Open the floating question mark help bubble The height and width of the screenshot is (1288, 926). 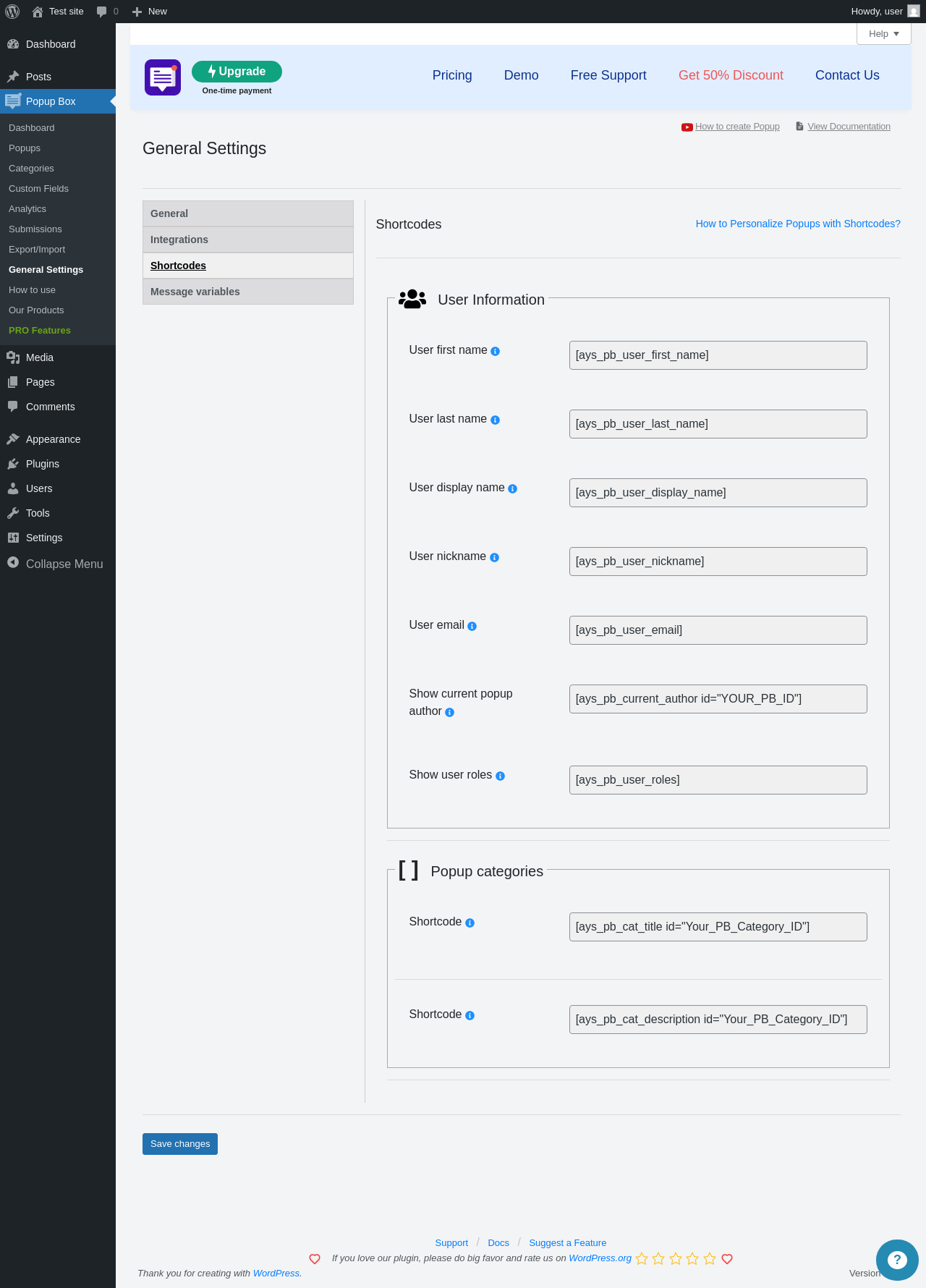(897, 1260)
